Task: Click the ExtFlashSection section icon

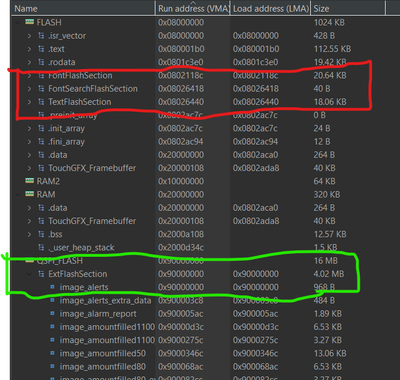Action: [x=41, y=274]
